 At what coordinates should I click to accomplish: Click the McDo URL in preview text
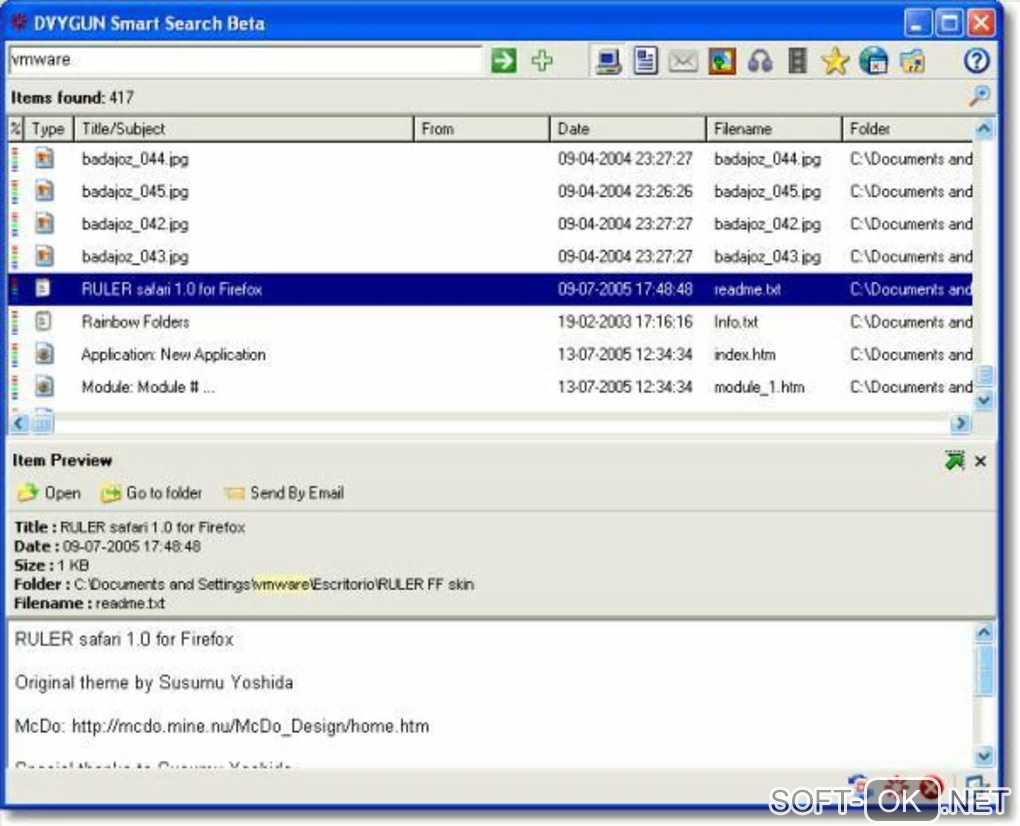click(250, 726)
